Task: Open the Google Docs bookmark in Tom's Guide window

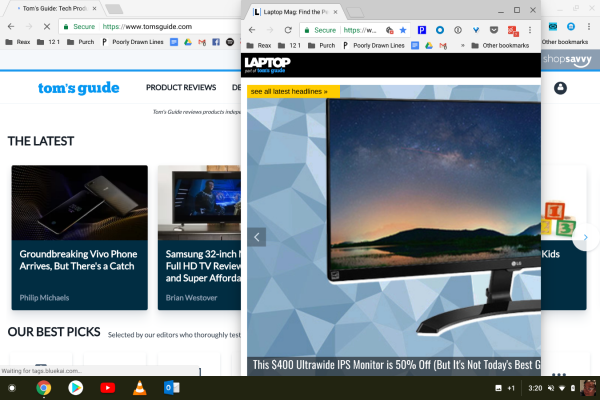Action: [174, 42]
